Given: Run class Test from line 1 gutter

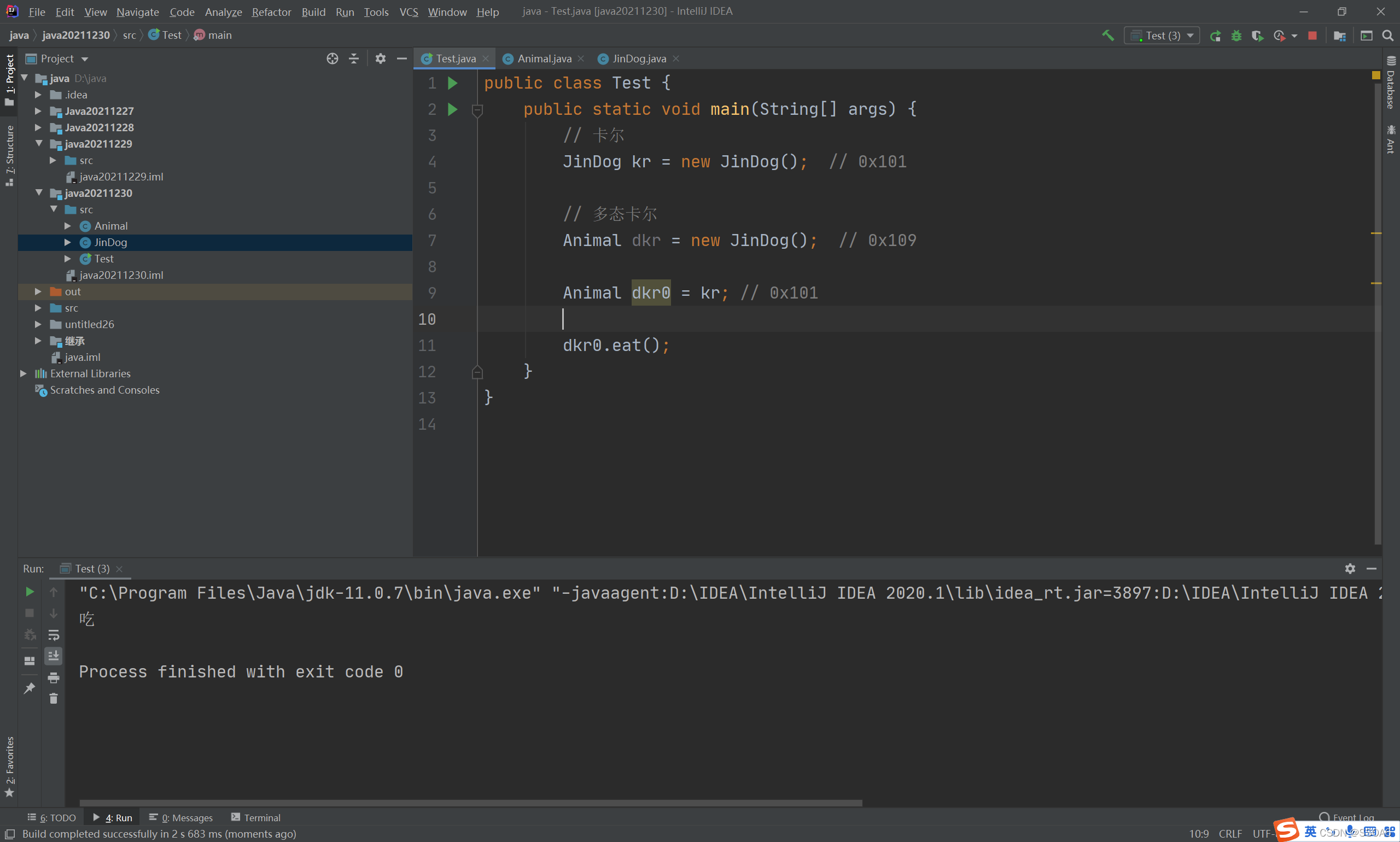Looking at the screenshot, I should pyautogui.click(x=453, y=84).
